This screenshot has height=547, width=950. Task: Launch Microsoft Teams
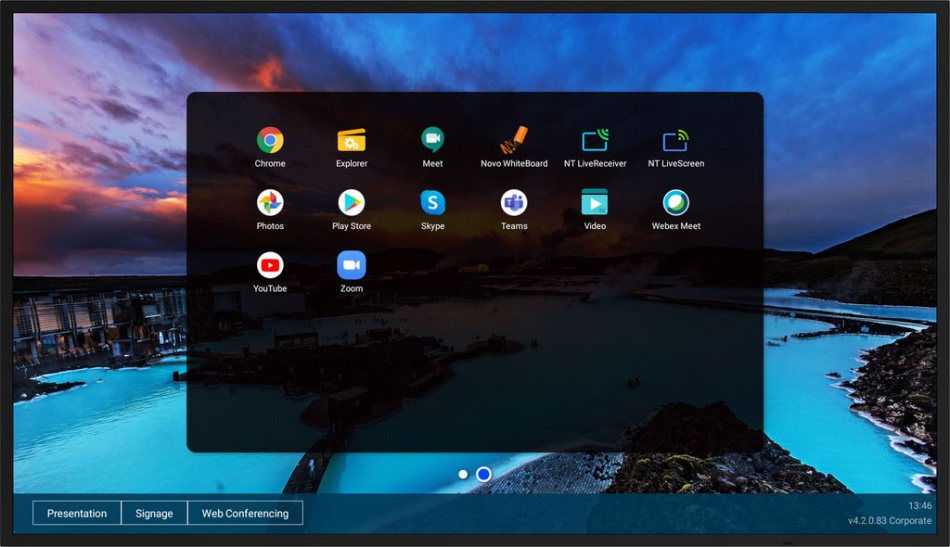point(514,203)
